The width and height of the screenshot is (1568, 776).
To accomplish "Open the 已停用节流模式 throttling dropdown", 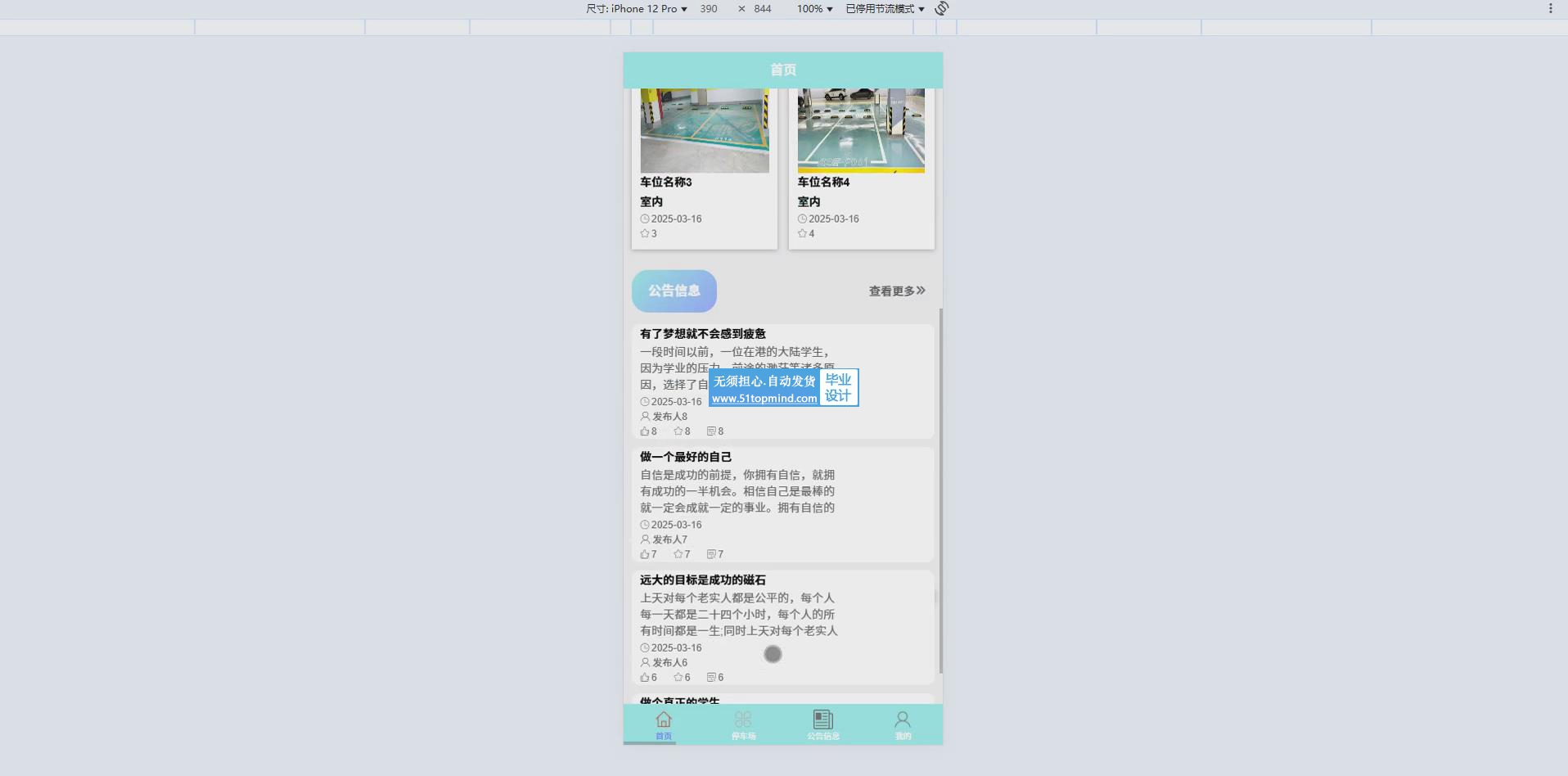I will [x=884, y=9].
